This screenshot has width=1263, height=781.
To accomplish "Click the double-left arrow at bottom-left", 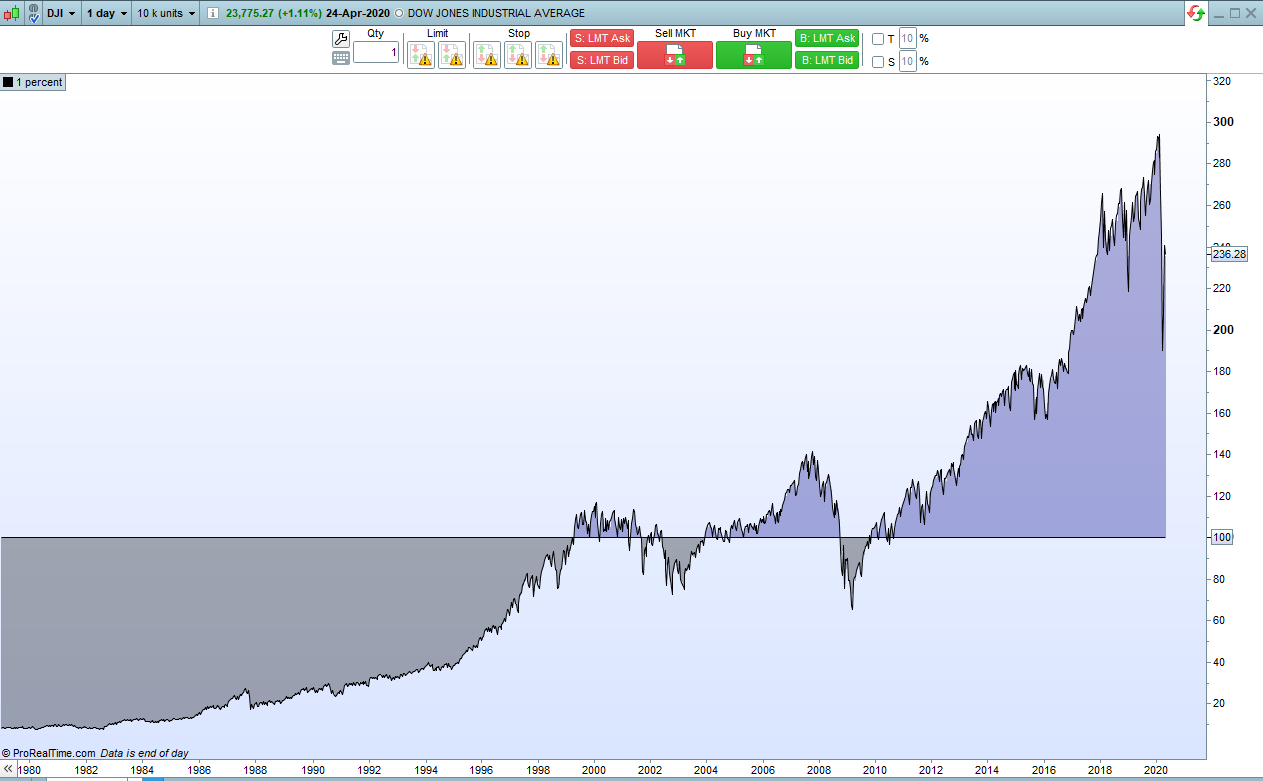I will tap(9, 769).
